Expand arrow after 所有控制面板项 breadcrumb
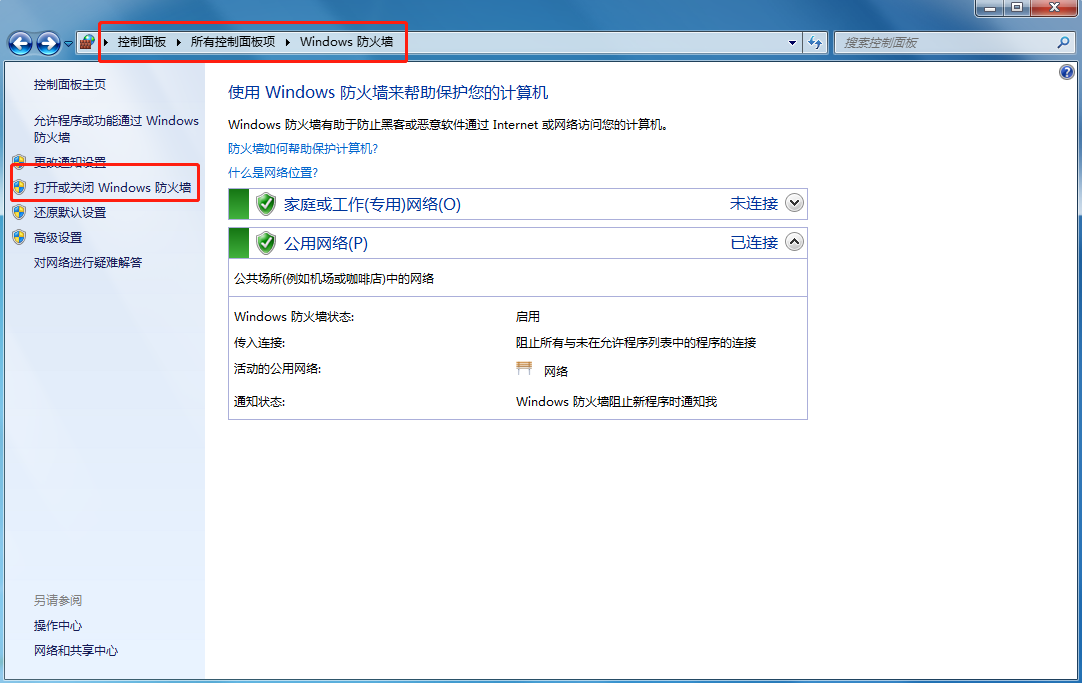Image resolution: width=1082 pixels, height=683 pixels. point(288,43)
